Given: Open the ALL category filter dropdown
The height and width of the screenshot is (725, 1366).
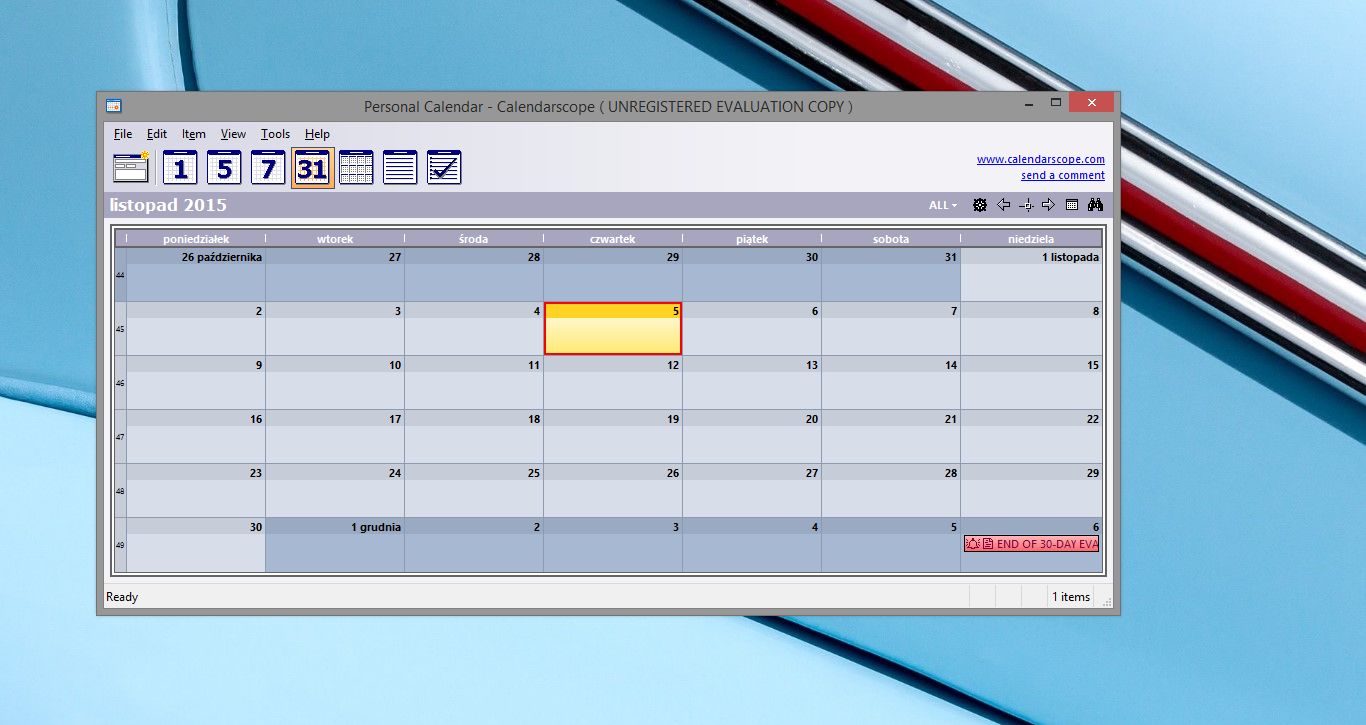Looking at the screenshot, I should pos(943,205).
